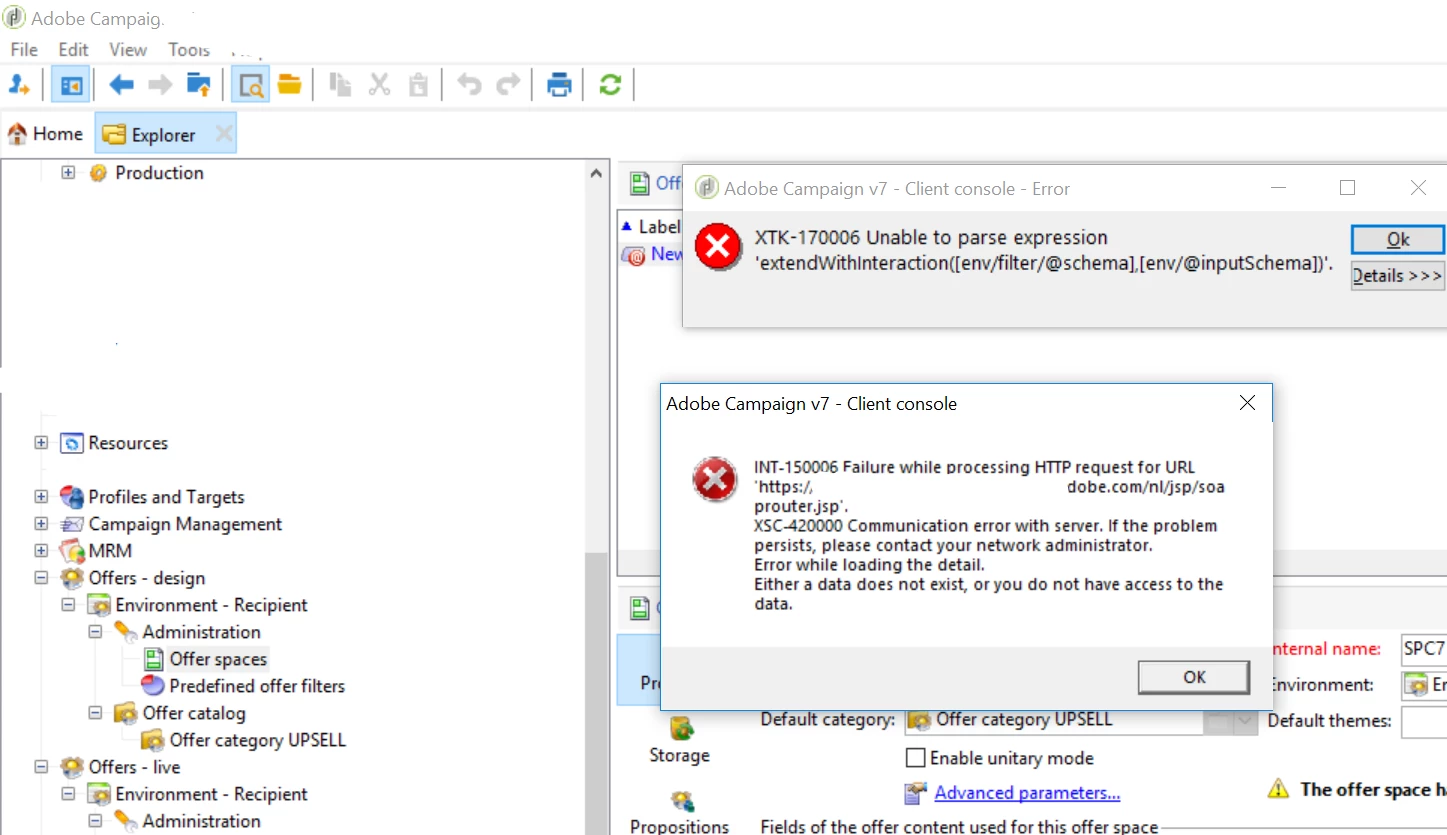Click the yellow open folder toolbar icon
The image size is (1447, 835).
(x=290, y=85)
